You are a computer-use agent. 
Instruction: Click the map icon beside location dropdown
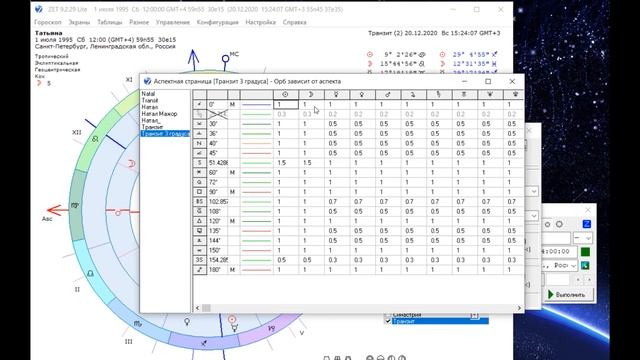(x=585, y=265)
